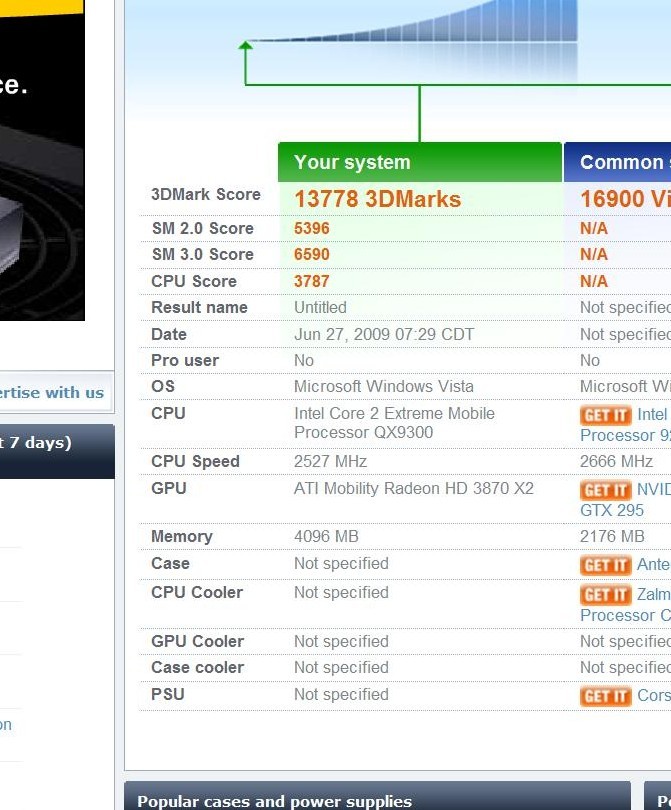Click the common system speed '2666 MHz'
The width and height of the screenshot is (671, 810).
click(x=616, y=461)
